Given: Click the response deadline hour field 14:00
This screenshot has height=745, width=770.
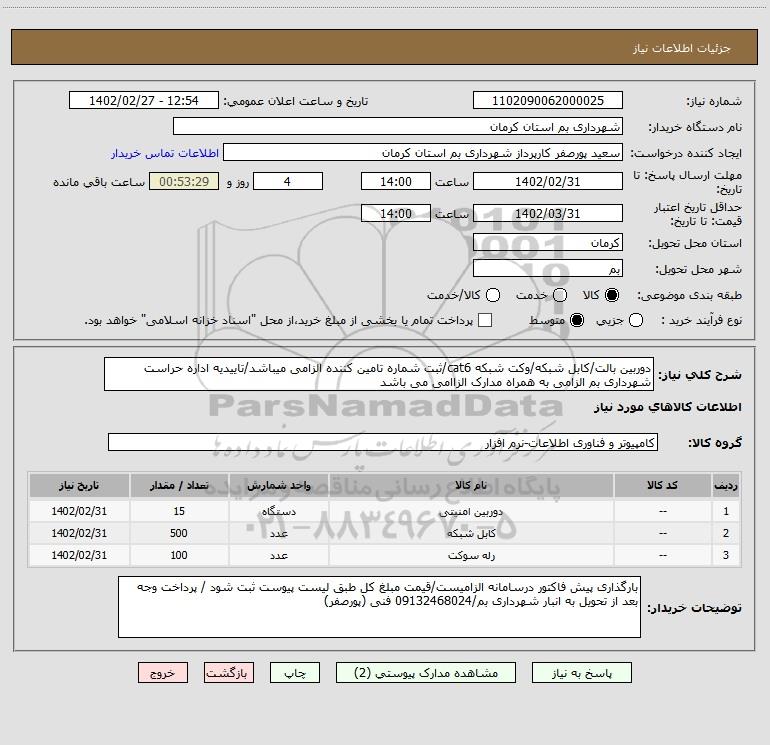Looking at the screenshot, I should pyautogui.click(x=396, y=181).
